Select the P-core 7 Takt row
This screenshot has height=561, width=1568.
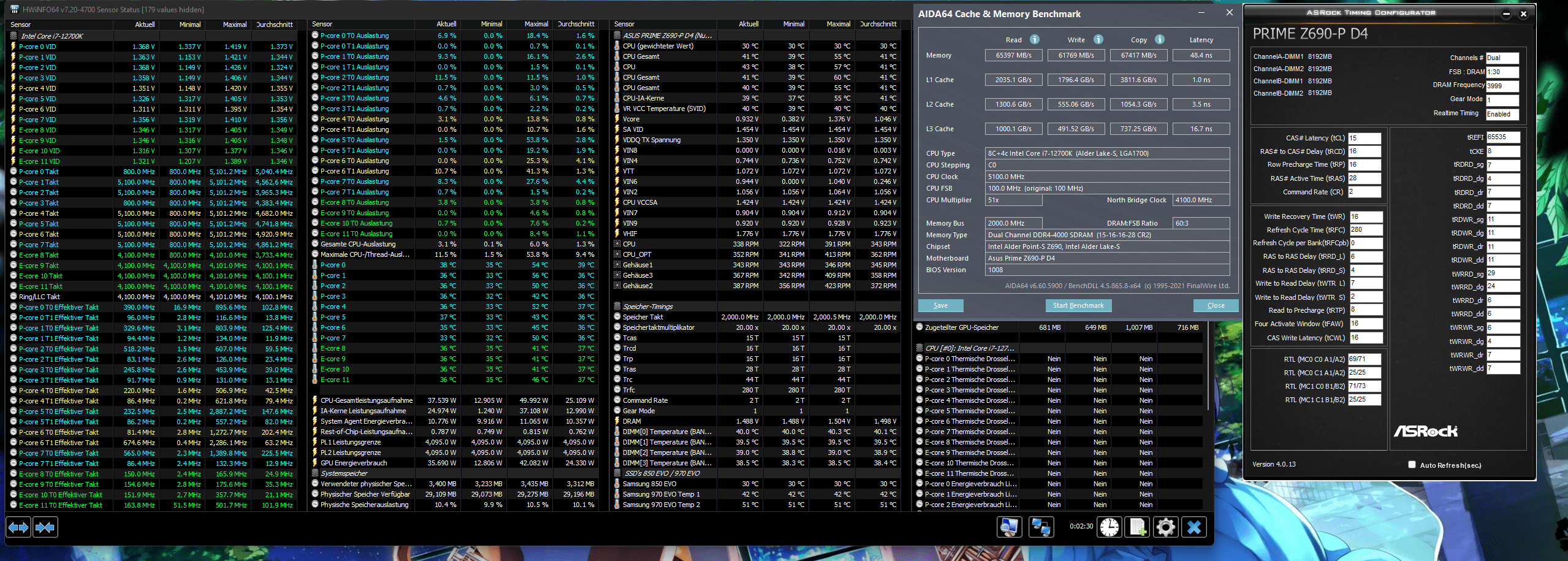pos(152,245)
